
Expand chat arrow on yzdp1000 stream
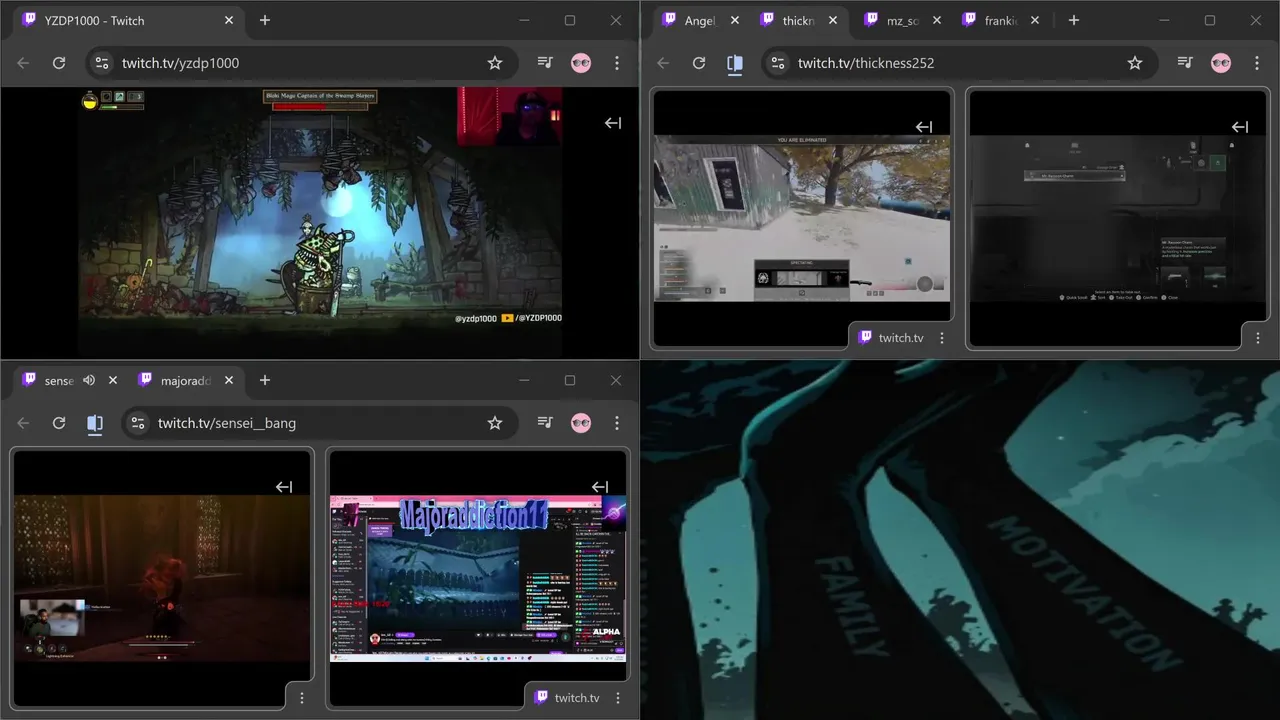tap(613, 123)
